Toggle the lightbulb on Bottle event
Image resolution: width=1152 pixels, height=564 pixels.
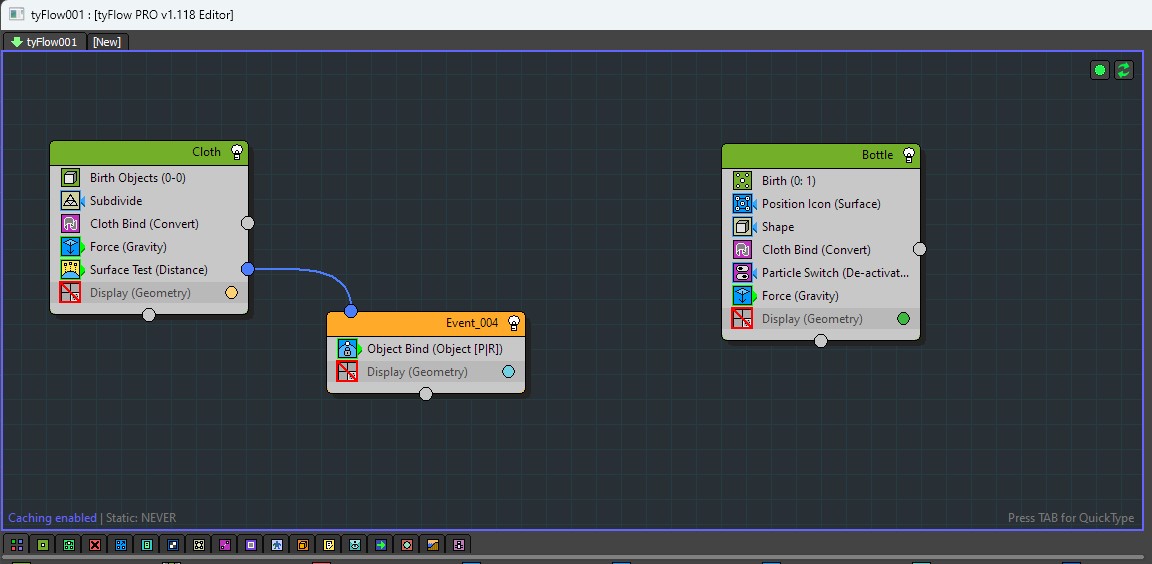coord(909,155)
